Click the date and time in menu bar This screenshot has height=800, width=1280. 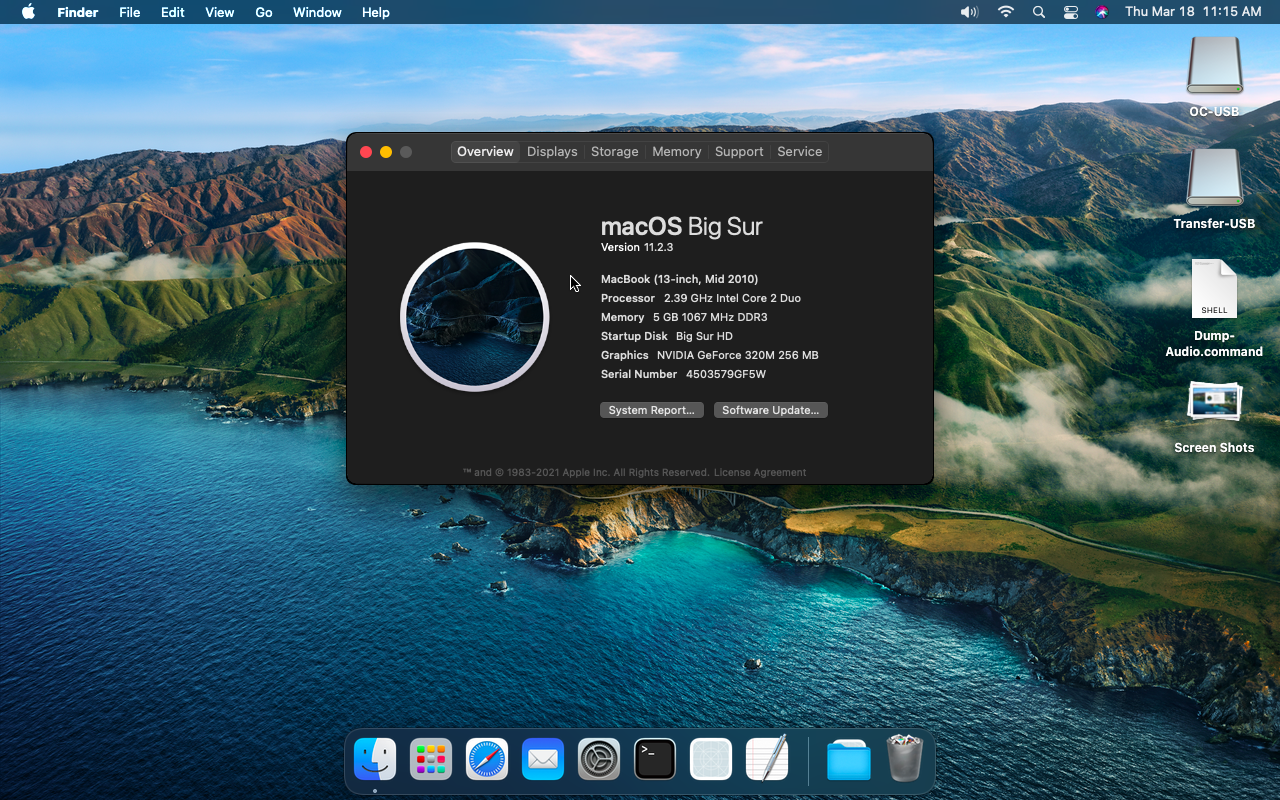pos(1193,12)
